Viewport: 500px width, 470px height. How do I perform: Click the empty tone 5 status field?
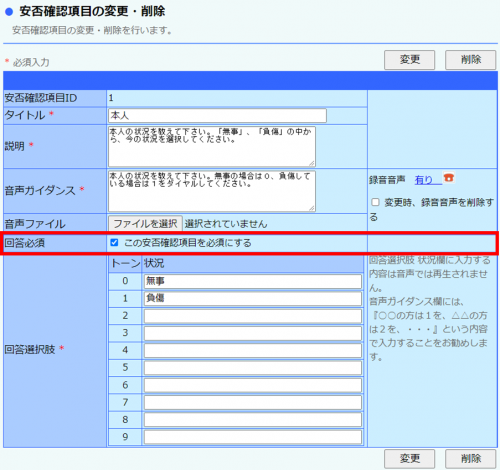[x=253, y=368]
